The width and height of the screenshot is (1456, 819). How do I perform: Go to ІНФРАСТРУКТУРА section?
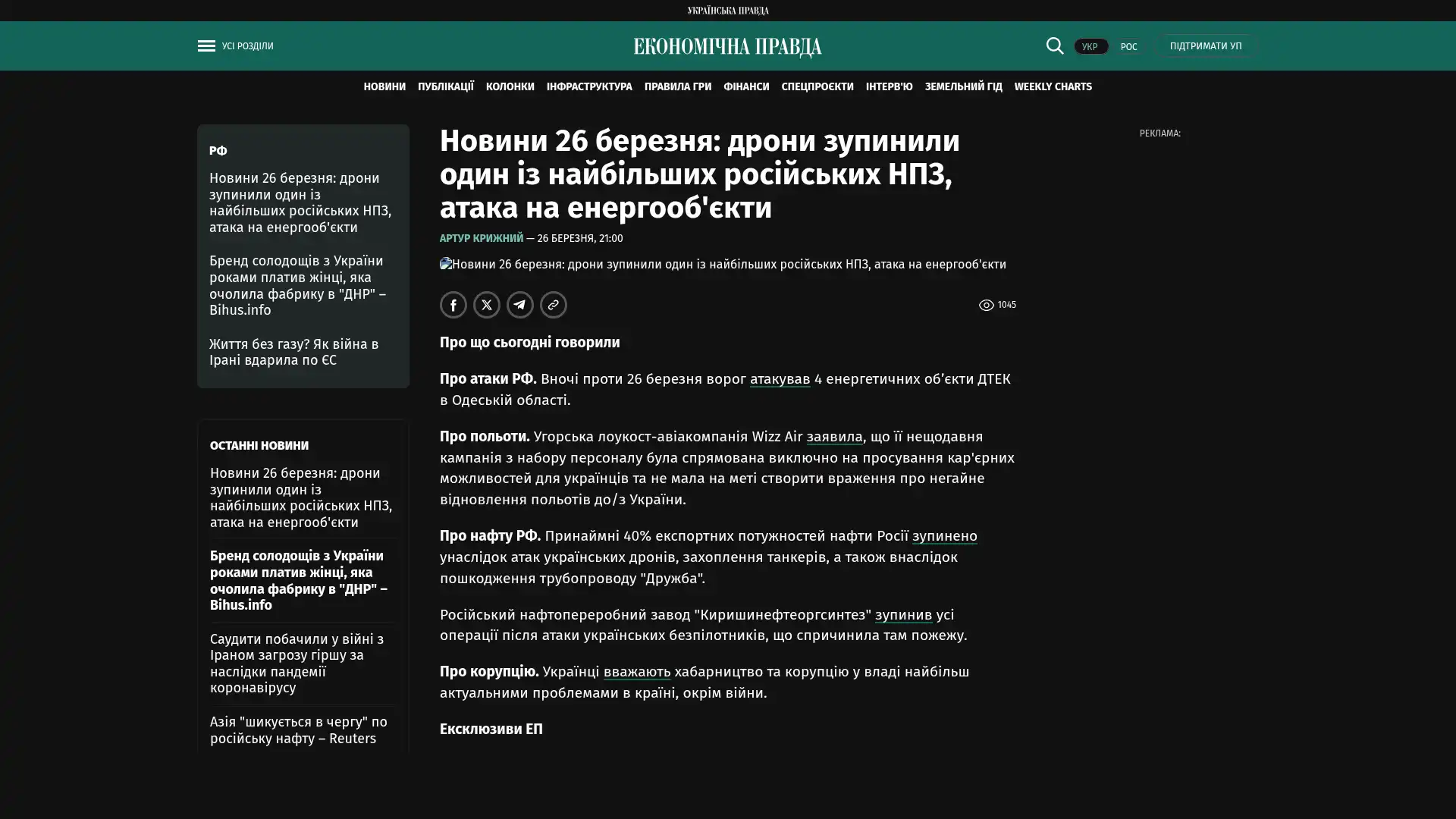tap(588, 87)
